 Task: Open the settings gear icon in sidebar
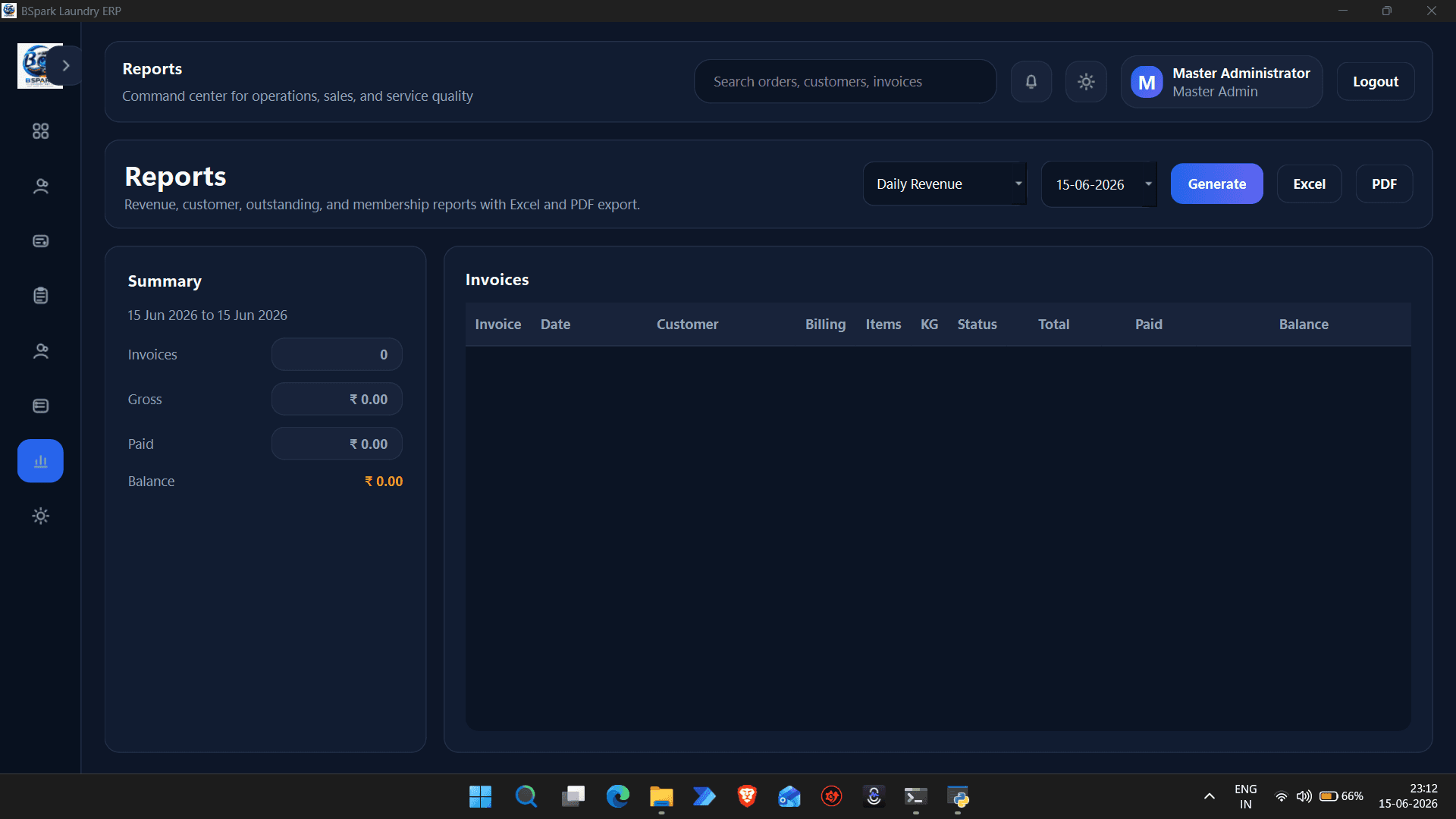tap(41, 516)
